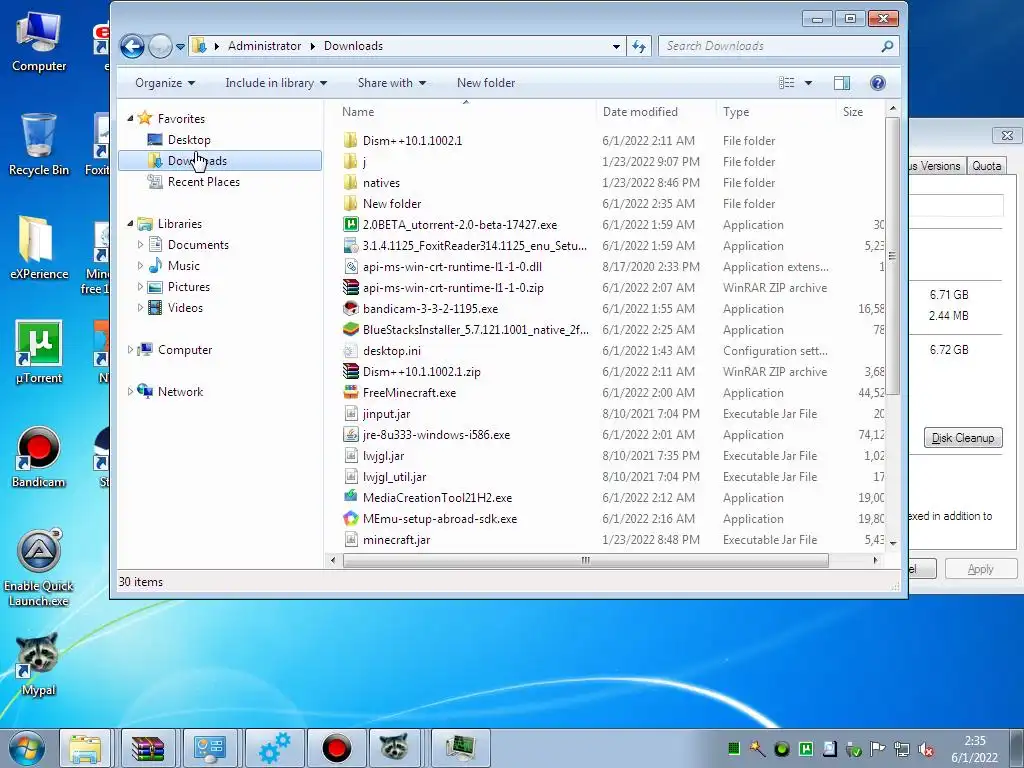1024x768 pixels.
Task: Collapse the Favorites group
Action: (x=130, y=118)
